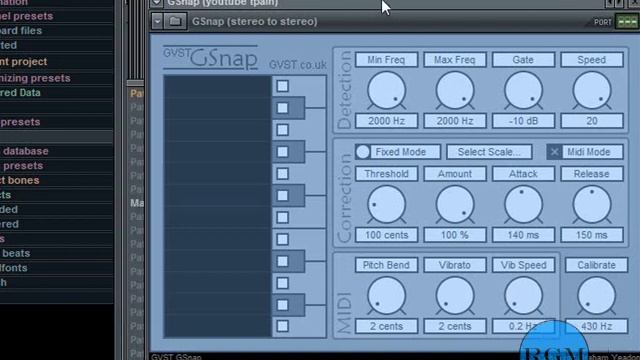Click the PORT indicator display

pos(628,22)
